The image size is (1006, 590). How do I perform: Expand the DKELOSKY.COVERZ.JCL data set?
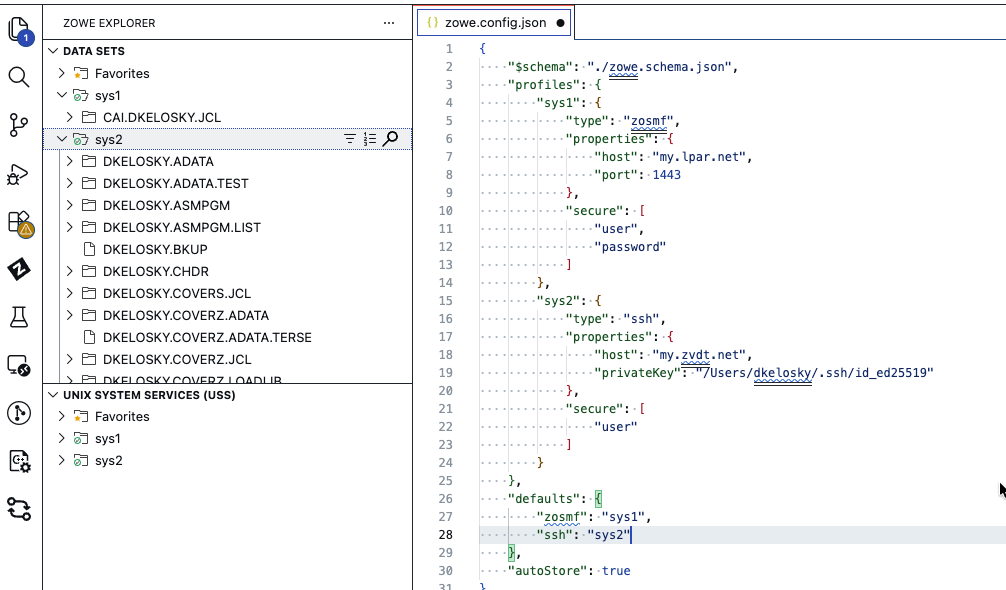pos(70,359)
